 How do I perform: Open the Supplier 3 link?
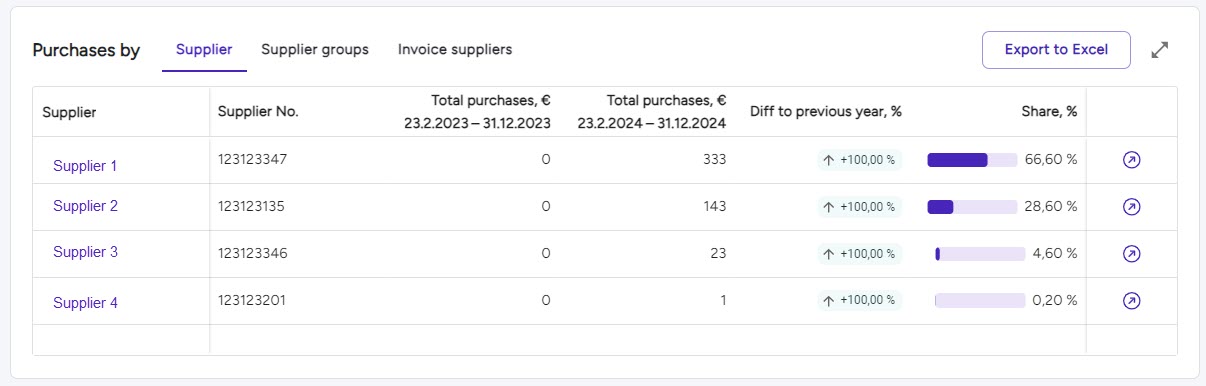pos(85,252)
